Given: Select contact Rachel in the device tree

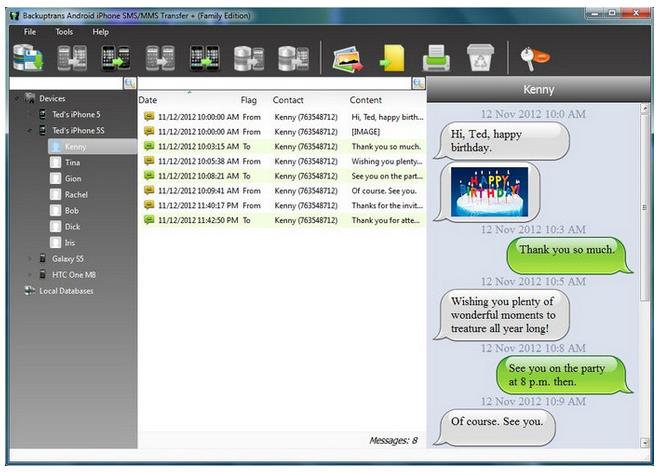Looking at the screenshot, I should coord(76,194).
